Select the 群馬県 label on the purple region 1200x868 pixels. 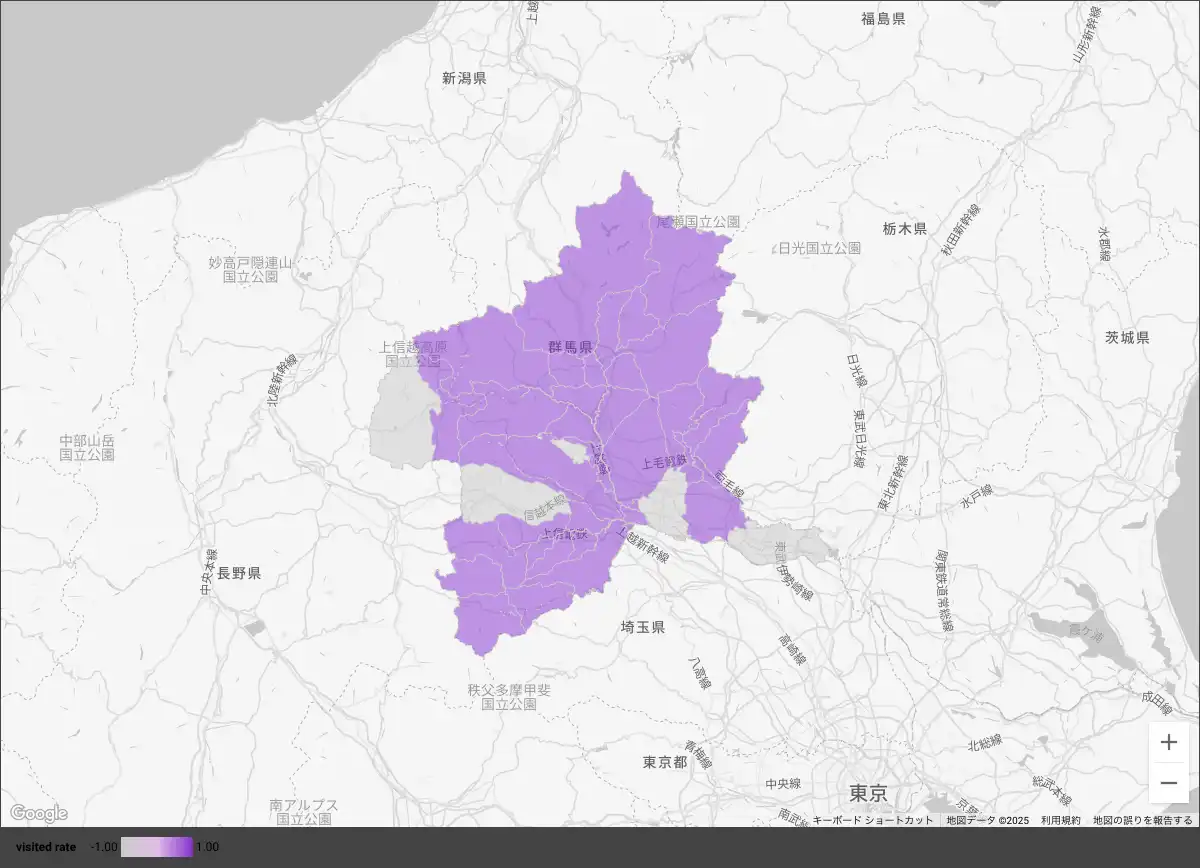570,347
